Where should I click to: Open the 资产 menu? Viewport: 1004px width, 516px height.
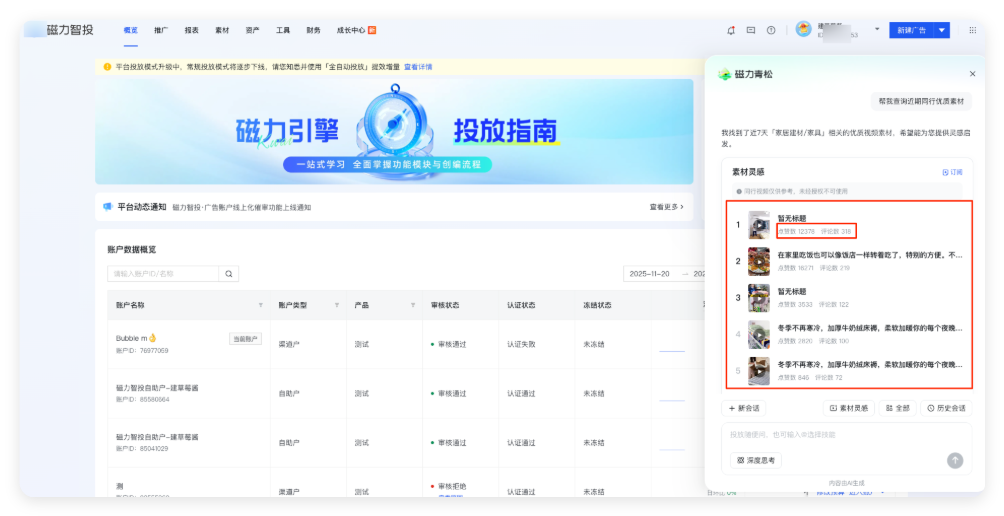252,30
